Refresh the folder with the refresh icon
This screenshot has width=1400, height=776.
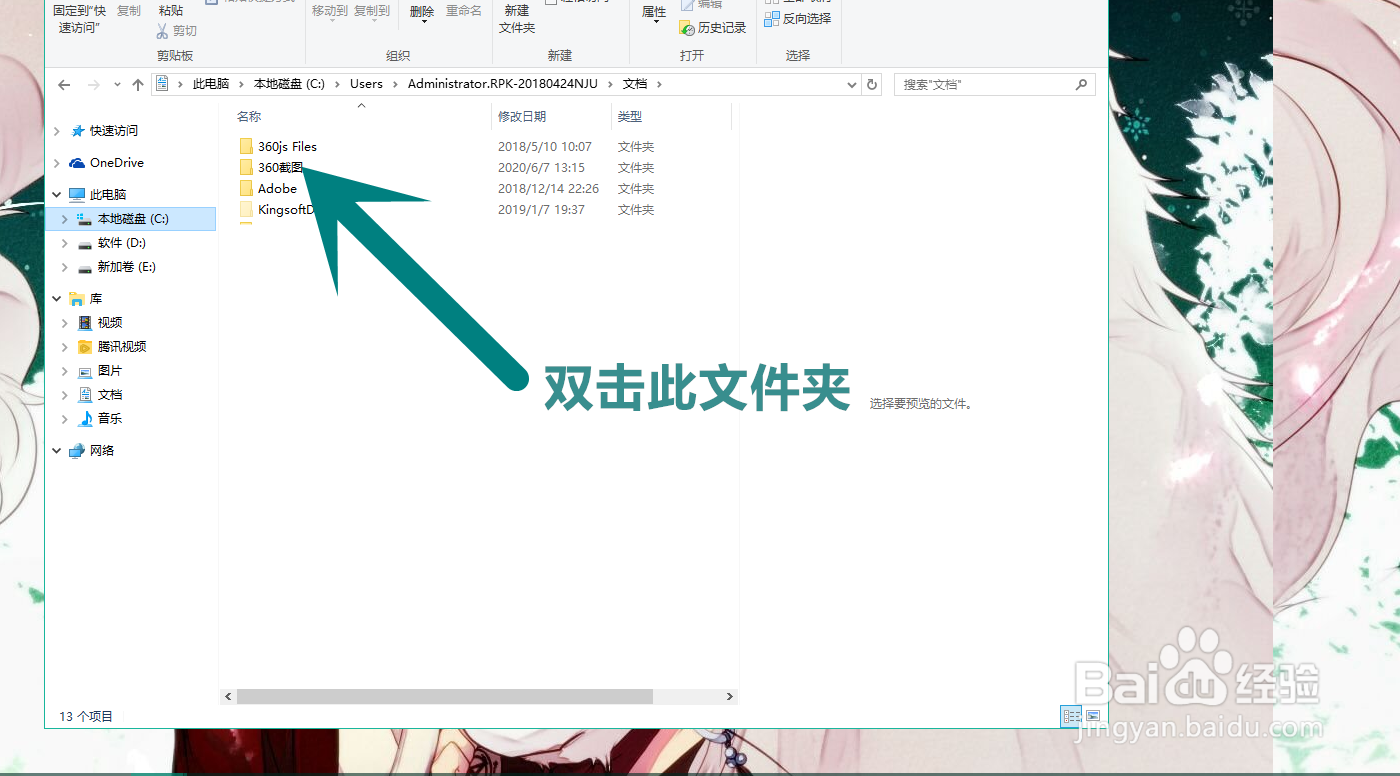tap(871, 84)
